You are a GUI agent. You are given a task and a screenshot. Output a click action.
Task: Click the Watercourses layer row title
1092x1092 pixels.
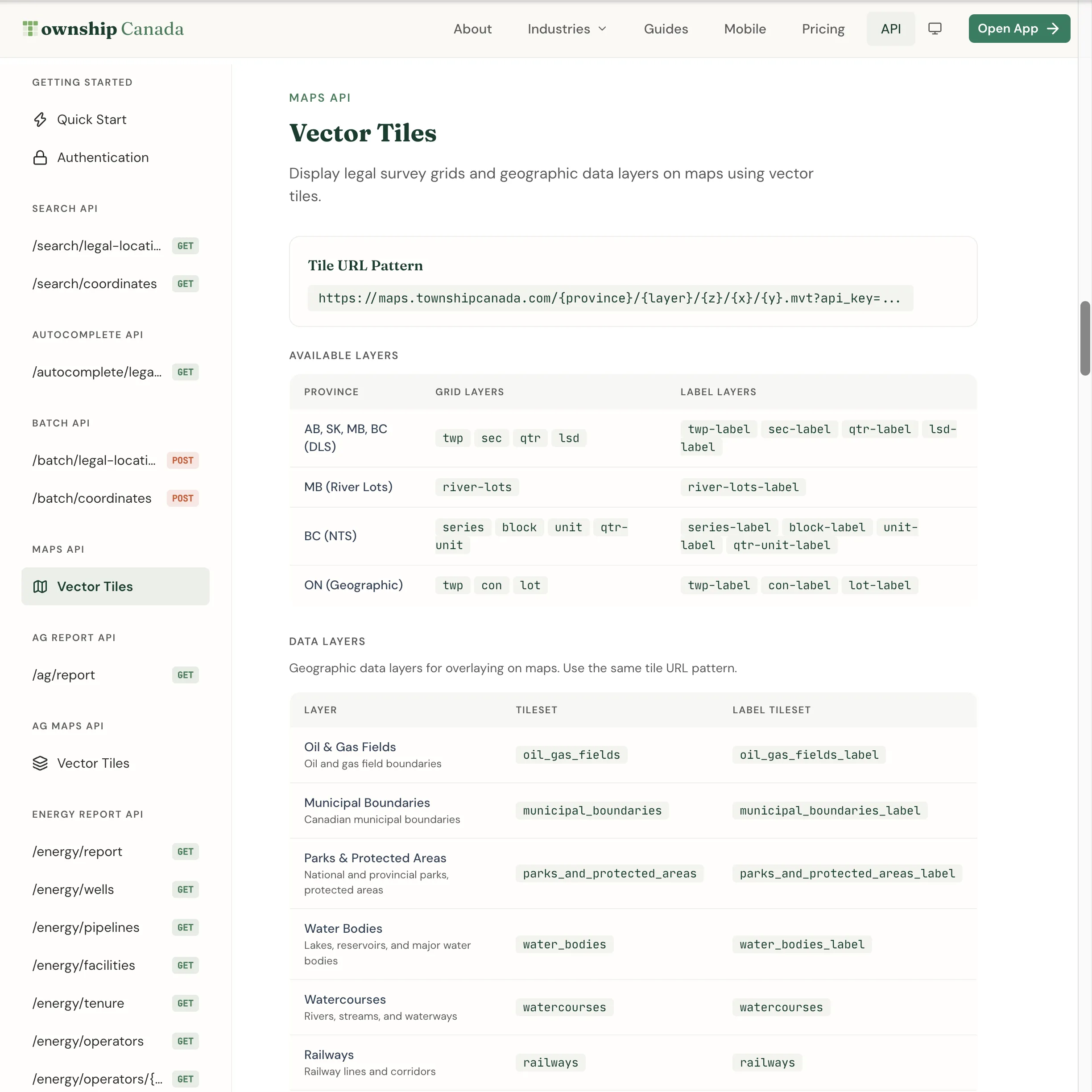point(345,999)
